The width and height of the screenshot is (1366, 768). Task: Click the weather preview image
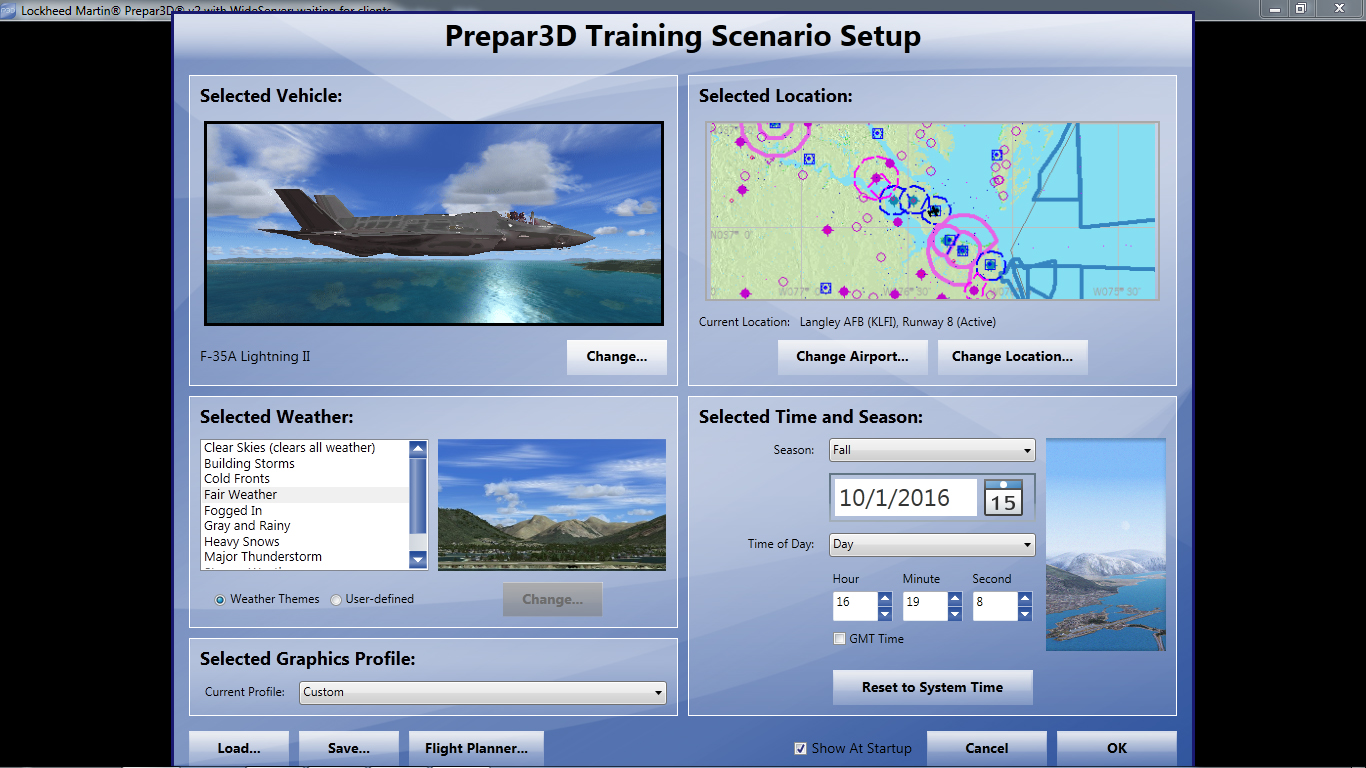552,505
